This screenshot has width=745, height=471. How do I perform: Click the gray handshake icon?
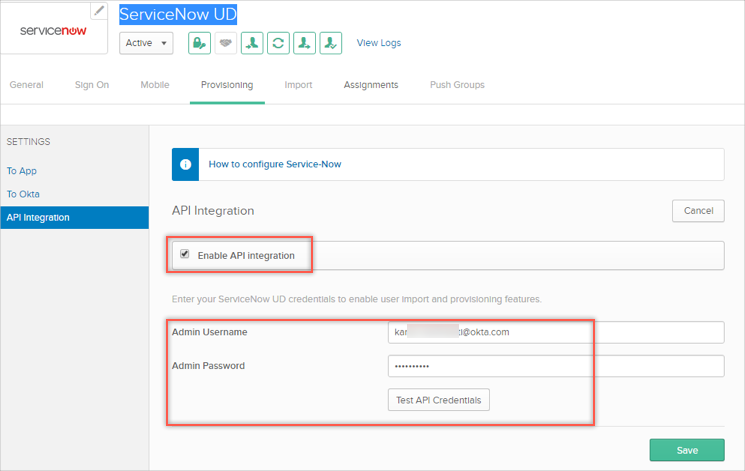pos(226,43)
